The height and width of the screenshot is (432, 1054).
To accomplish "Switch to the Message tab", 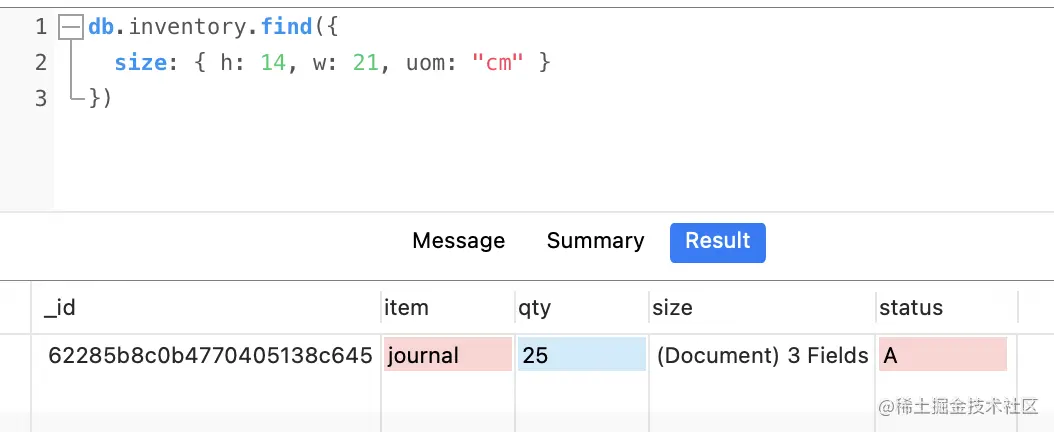I will click(x=458, y=241).
